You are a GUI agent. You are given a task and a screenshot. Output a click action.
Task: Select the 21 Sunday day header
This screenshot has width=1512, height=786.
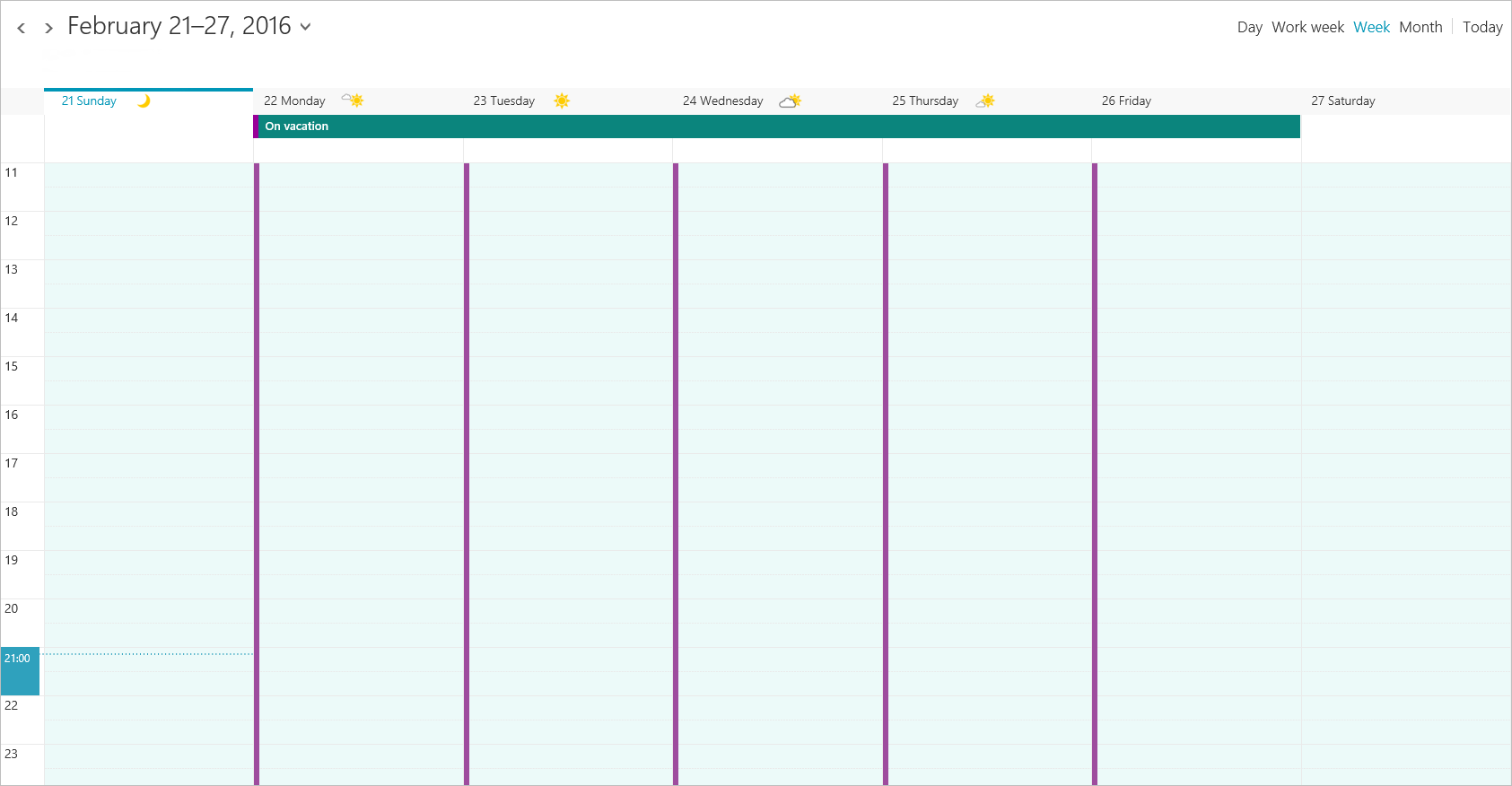pos(89,101)
